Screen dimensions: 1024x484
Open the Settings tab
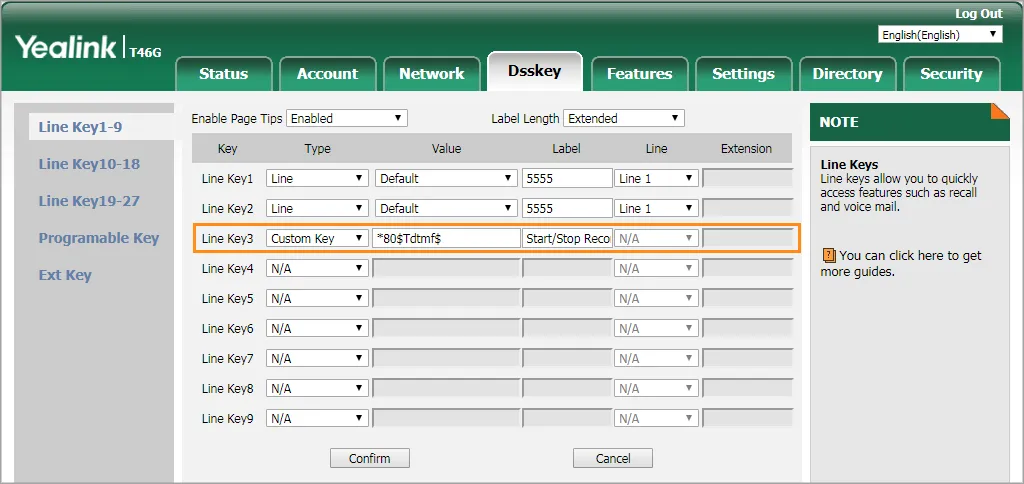click(x=743, y=74)
